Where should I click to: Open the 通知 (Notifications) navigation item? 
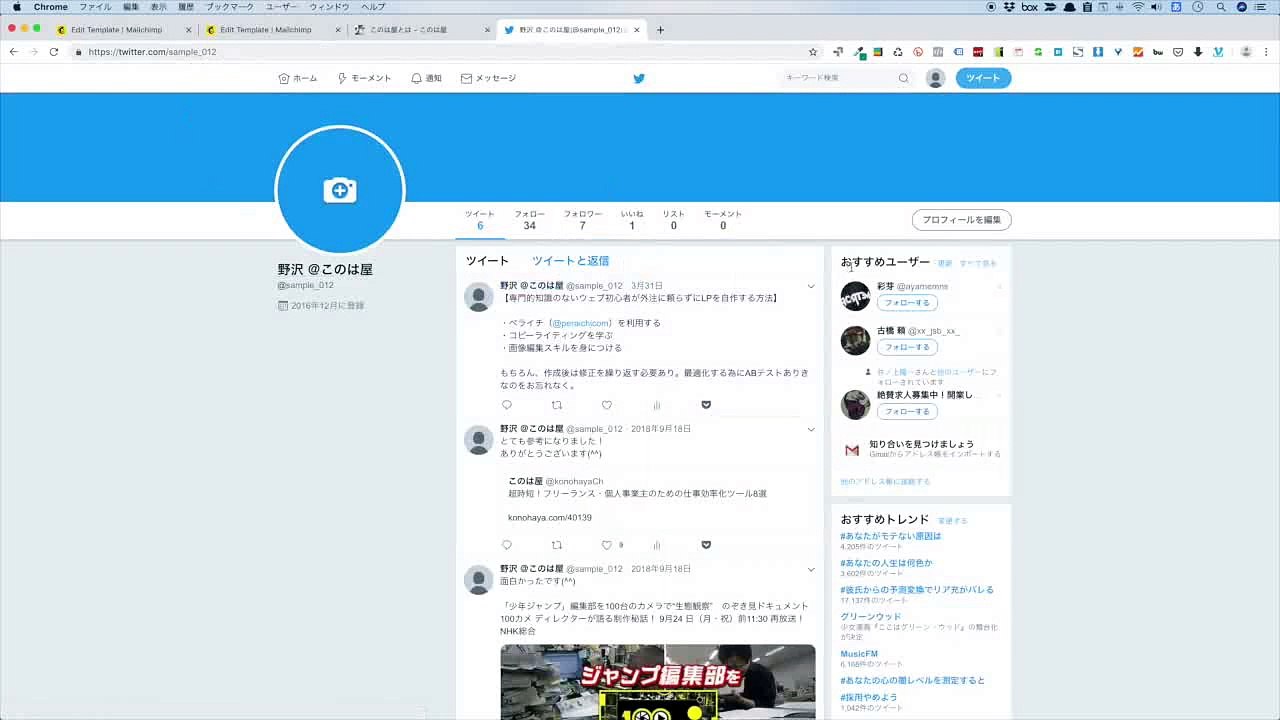(x=426, y=78)
